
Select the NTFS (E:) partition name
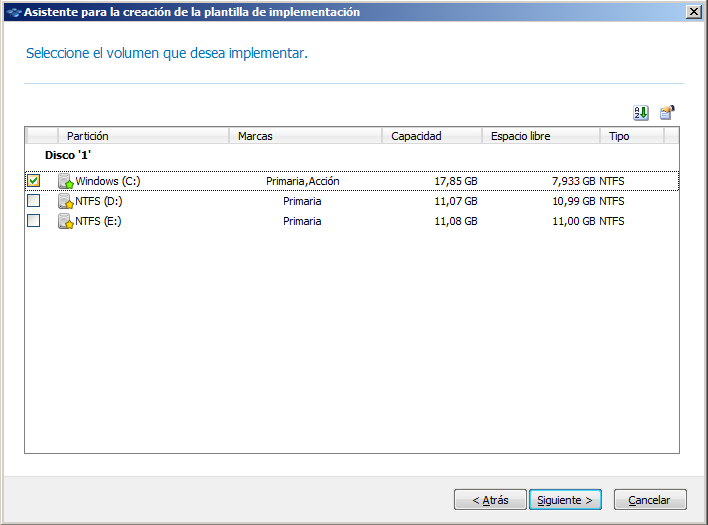(x=98, y=221)
